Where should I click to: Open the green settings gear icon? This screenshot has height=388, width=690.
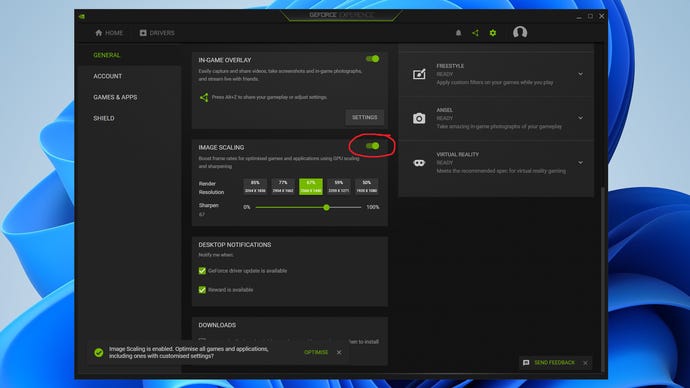tap(493, 33)
